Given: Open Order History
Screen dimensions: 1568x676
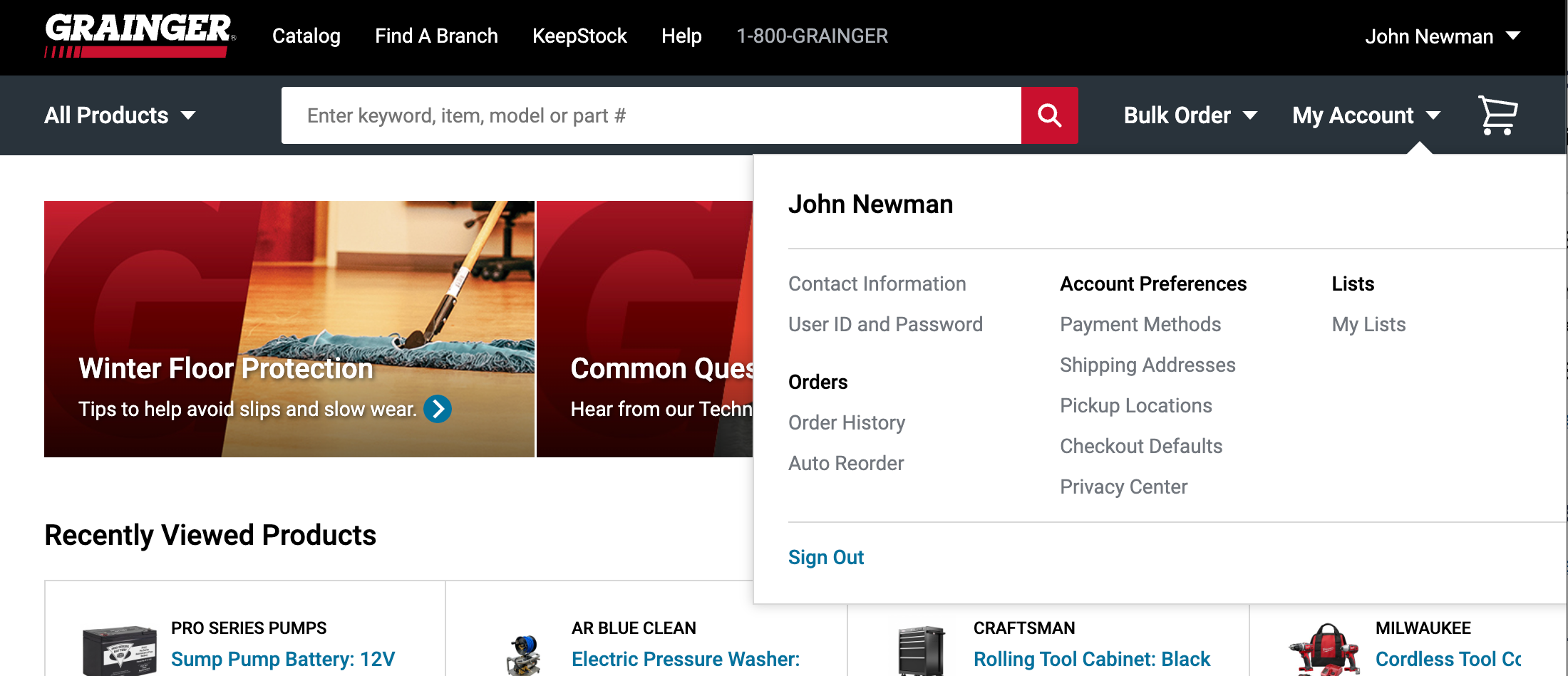Looking at the screenshot, I should click(846, 422).
